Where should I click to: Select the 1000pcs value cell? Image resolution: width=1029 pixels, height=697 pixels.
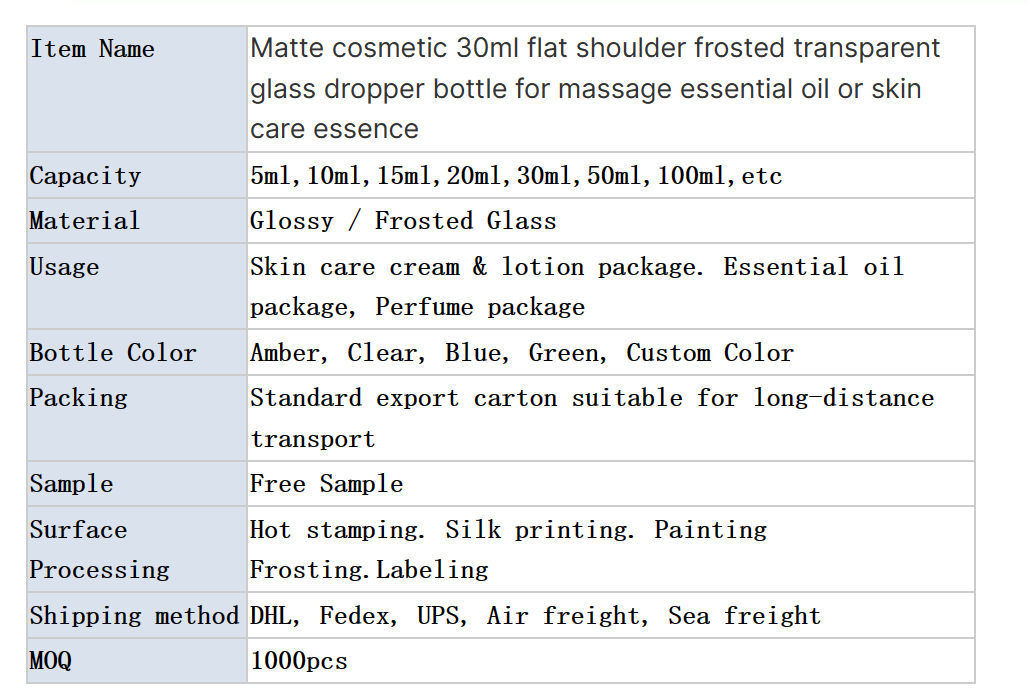(x=610, y=661)
